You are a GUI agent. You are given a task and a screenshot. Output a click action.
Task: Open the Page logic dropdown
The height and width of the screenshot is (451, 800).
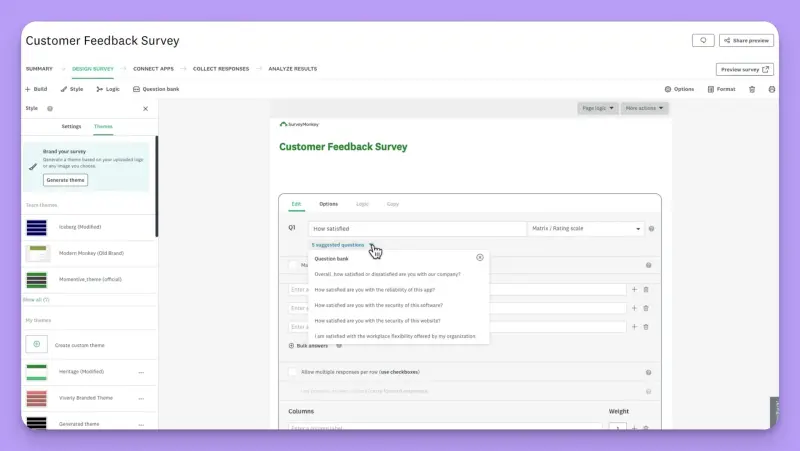coord(597,108)
